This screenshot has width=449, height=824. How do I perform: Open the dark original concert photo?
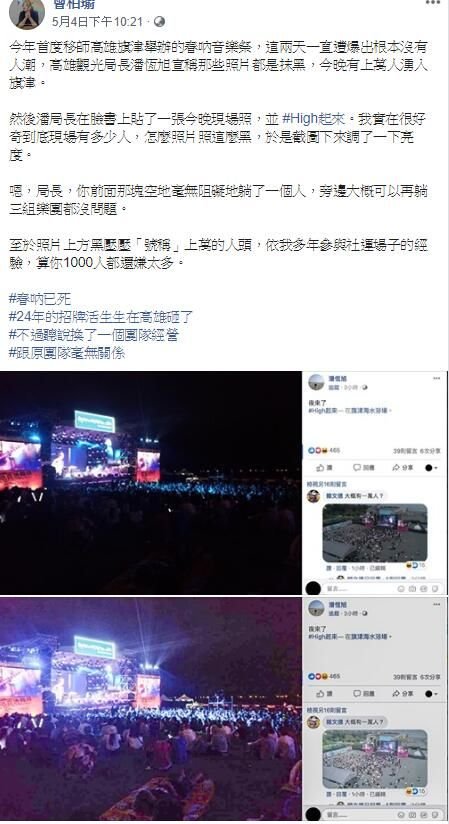pos(151,483)
